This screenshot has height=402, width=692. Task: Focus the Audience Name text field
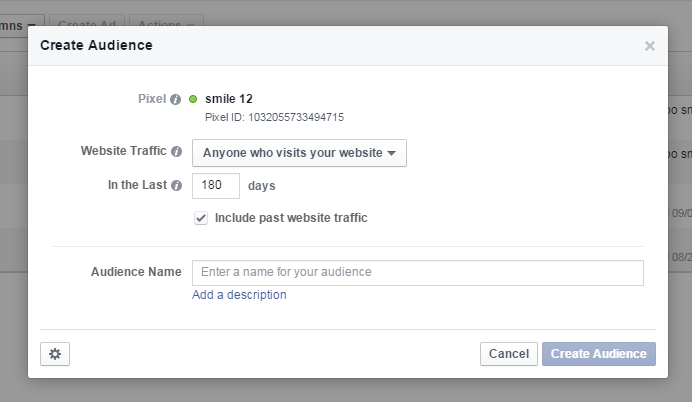417,272
